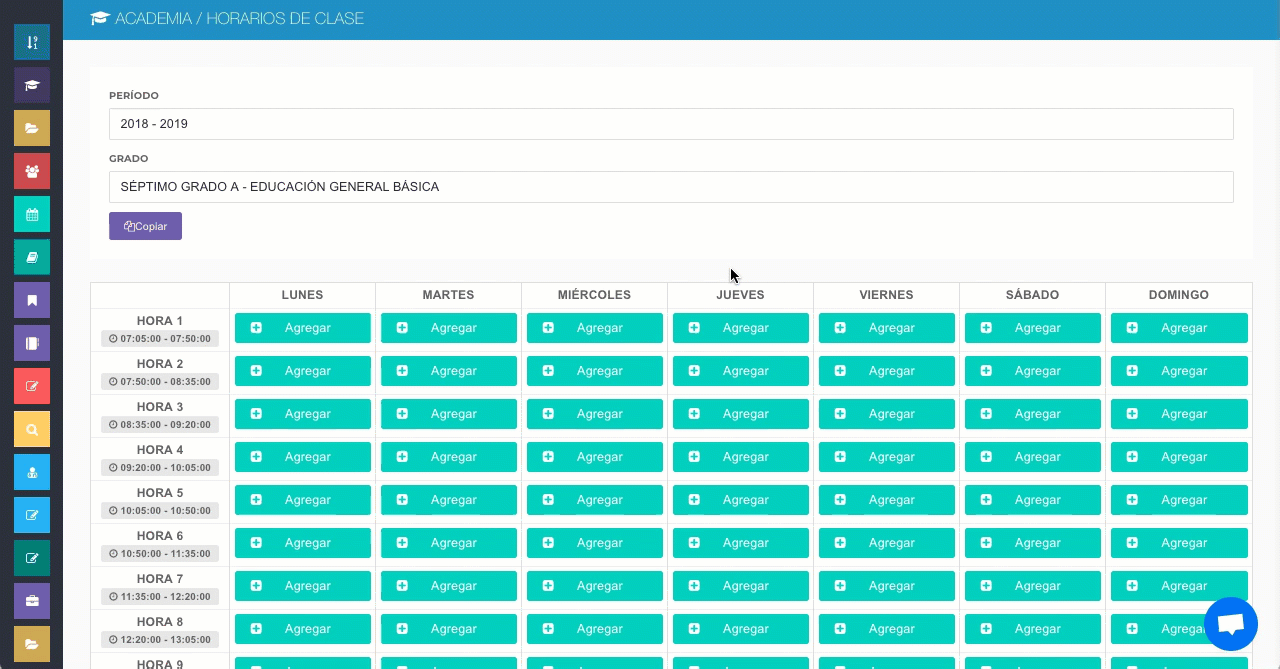Image resolution: width=1280 pixels, height=669 pixels.
Task: Add a class for Lunes Hora 1
Action: [x=302, y=328]
